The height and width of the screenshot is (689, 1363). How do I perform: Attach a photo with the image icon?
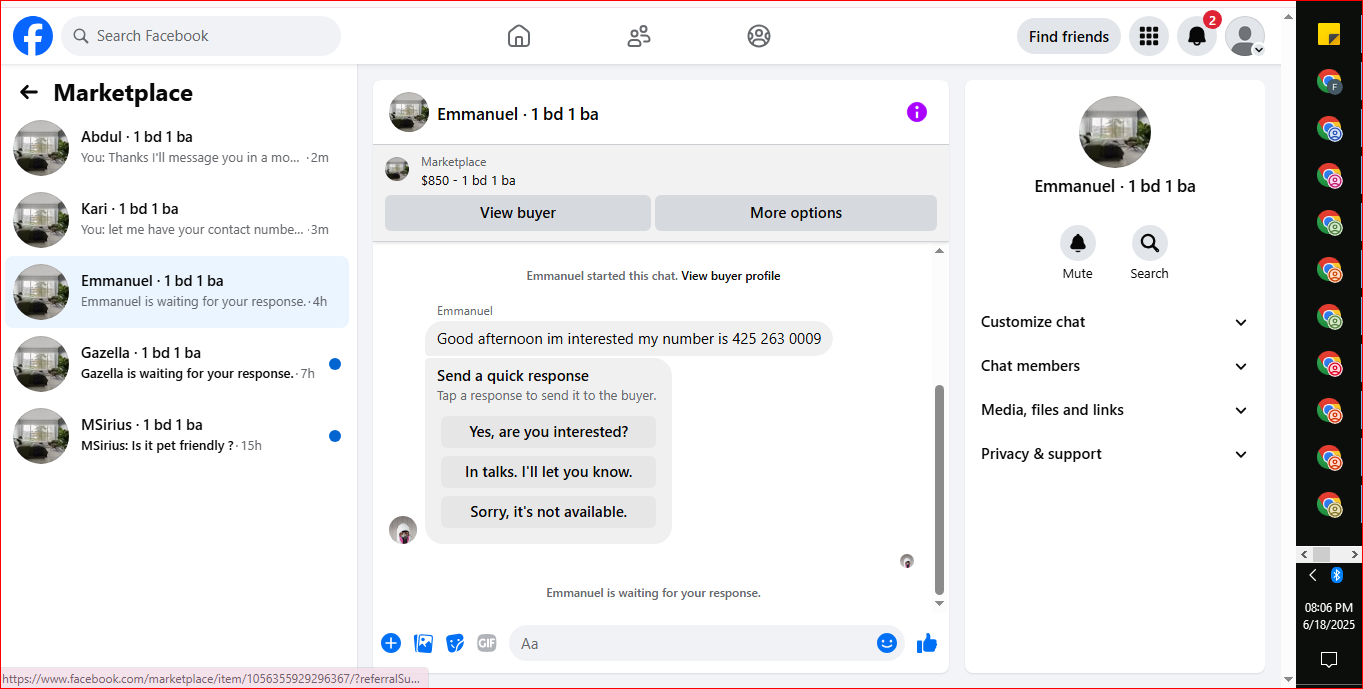click(x=423, y=643)
